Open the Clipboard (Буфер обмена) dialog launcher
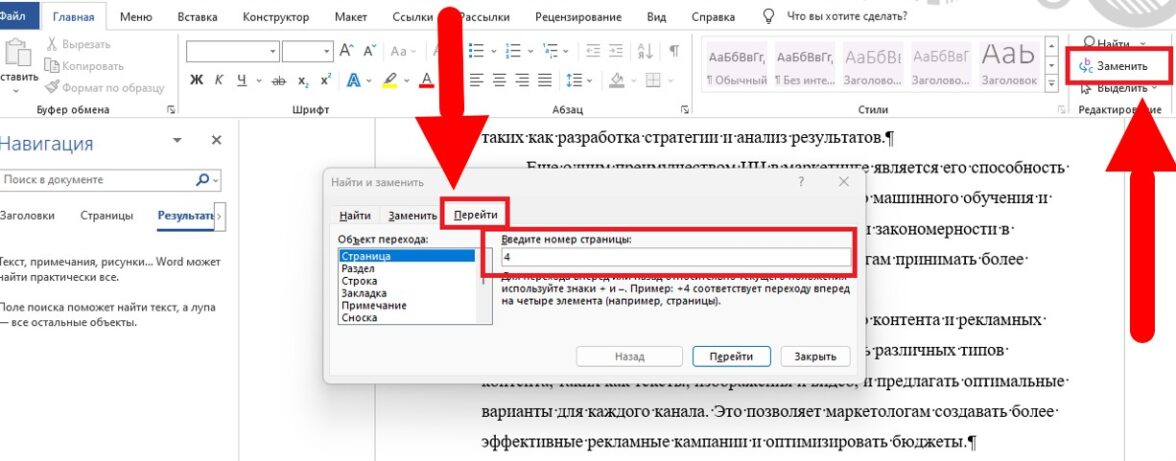The height and width of the screenshot is (461, 1176). click(172, 110)
